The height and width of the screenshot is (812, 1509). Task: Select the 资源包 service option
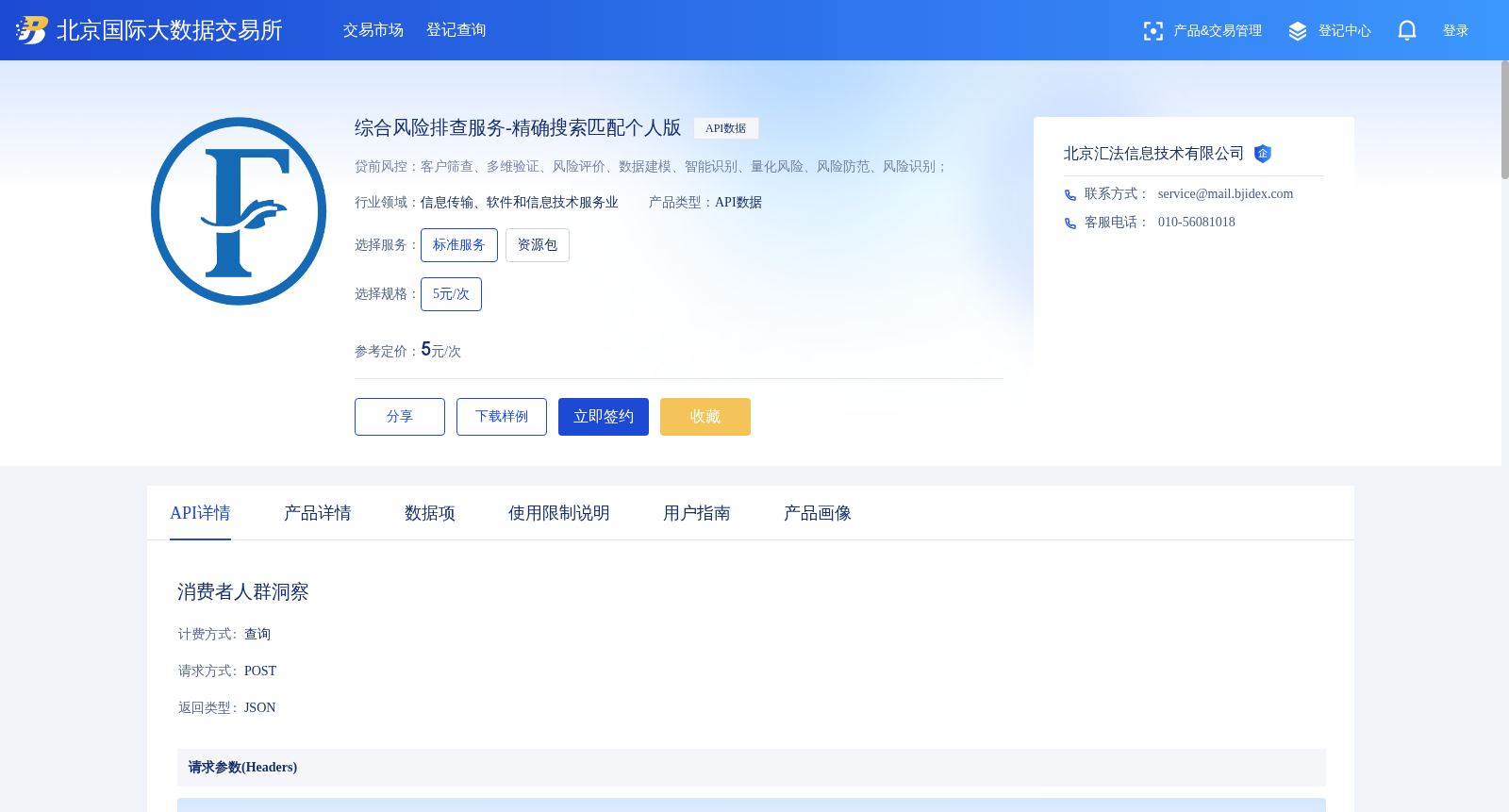pos(538,245)
